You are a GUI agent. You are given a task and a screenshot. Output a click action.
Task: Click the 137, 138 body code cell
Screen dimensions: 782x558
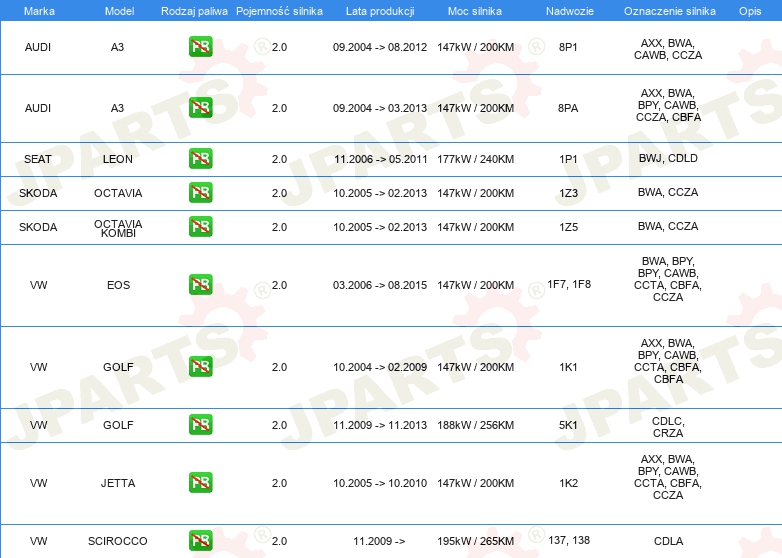click(x=569, y=540)
